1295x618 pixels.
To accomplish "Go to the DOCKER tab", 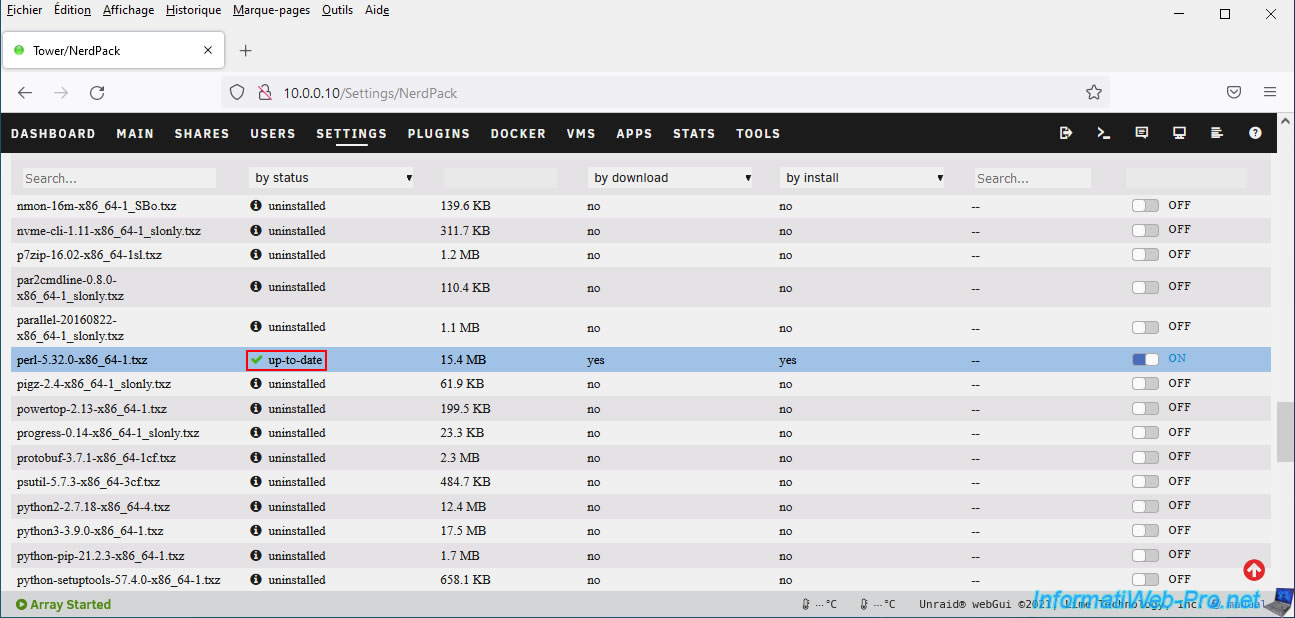I will (x=518, y=133).
